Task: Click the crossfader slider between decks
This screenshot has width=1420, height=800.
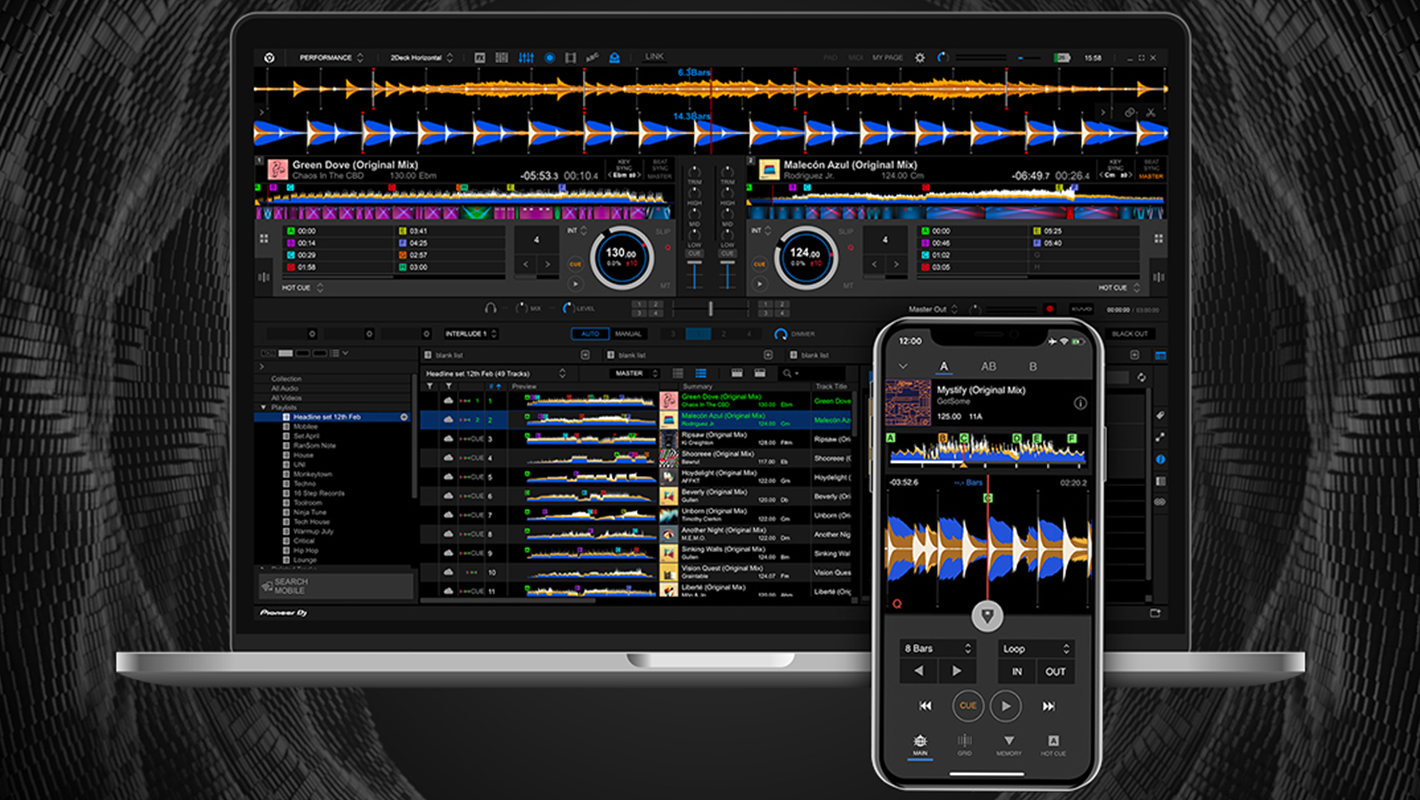Action: (710, 309)
